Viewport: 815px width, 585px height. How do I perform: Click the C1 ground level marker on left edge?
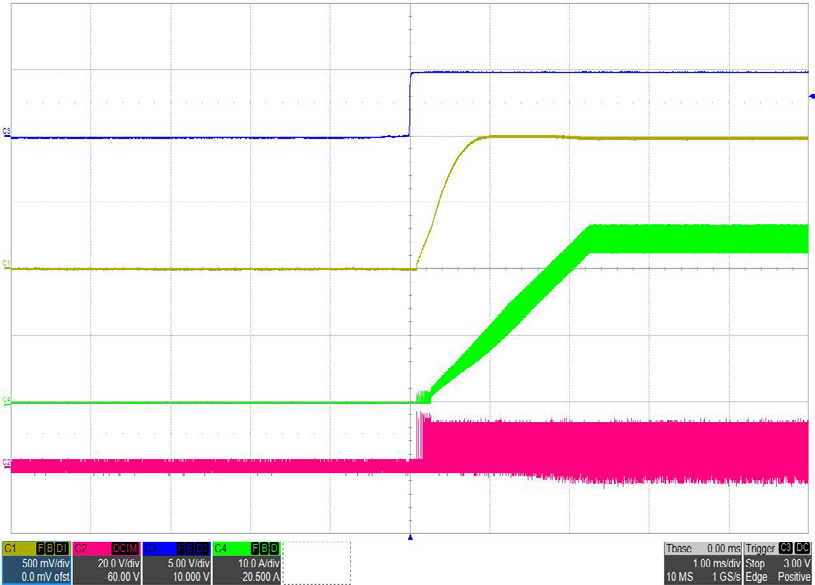(7, 263)
